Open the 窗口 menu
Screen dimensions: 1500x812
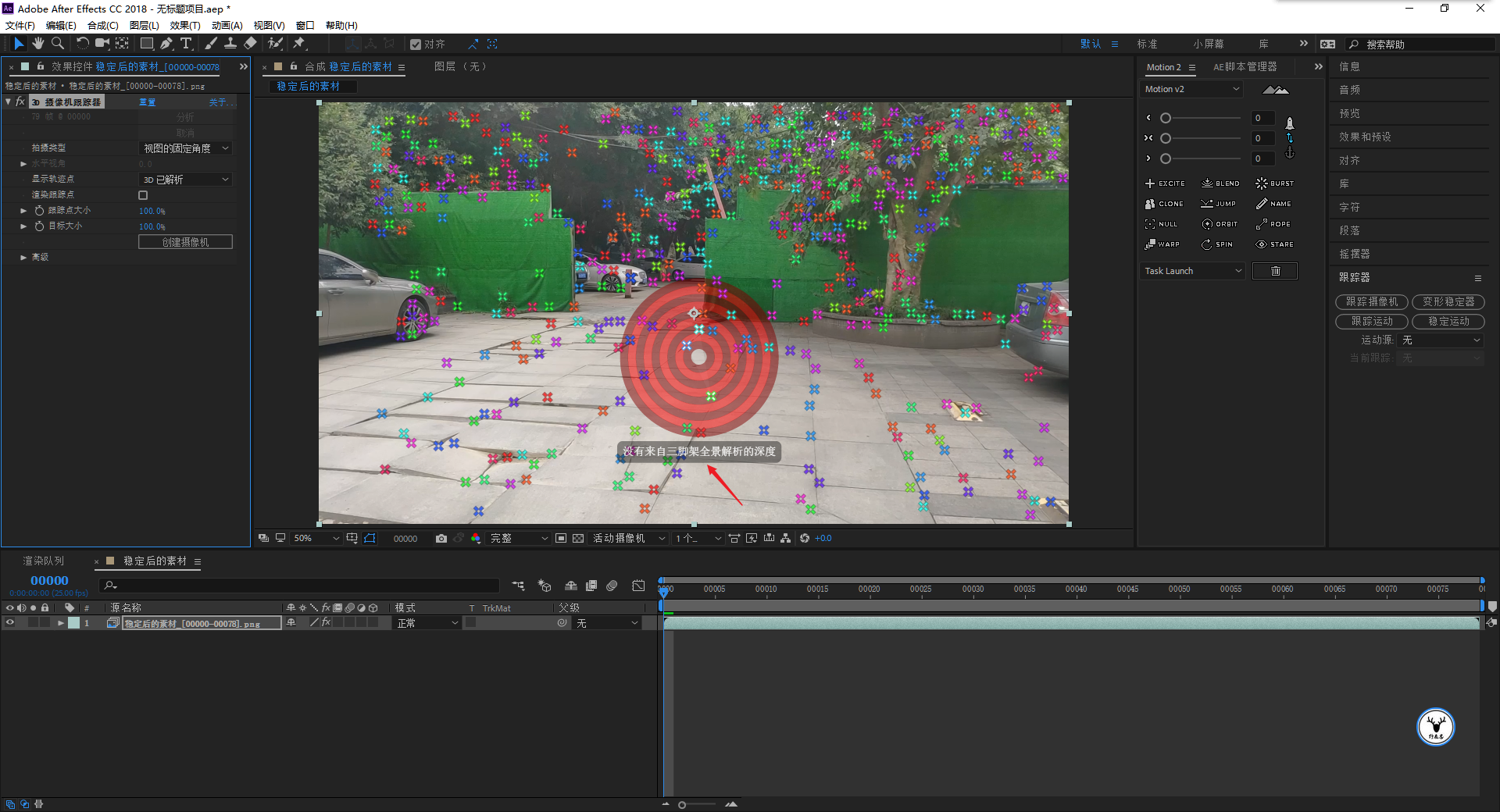(305, 26)
